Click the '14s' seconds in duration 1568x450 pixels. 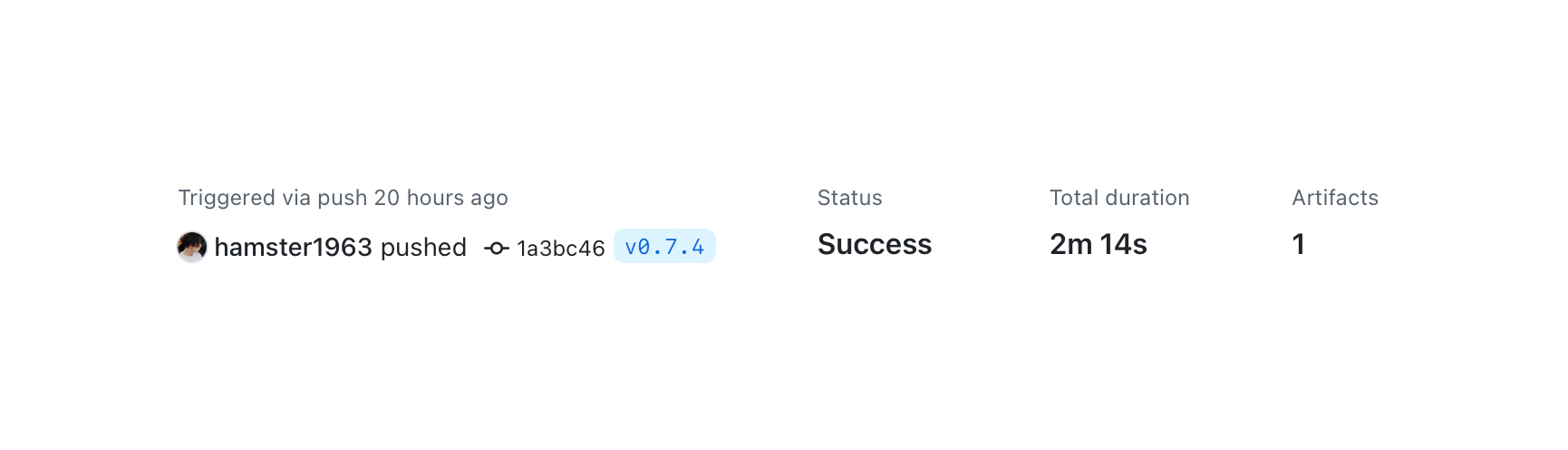pos(1123,244)
